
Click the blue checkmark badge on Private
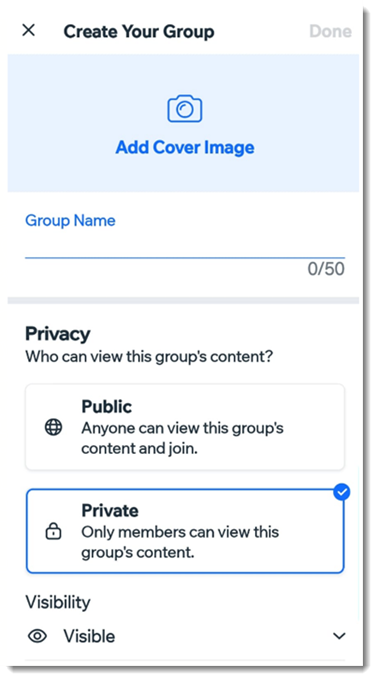(342, 492)
